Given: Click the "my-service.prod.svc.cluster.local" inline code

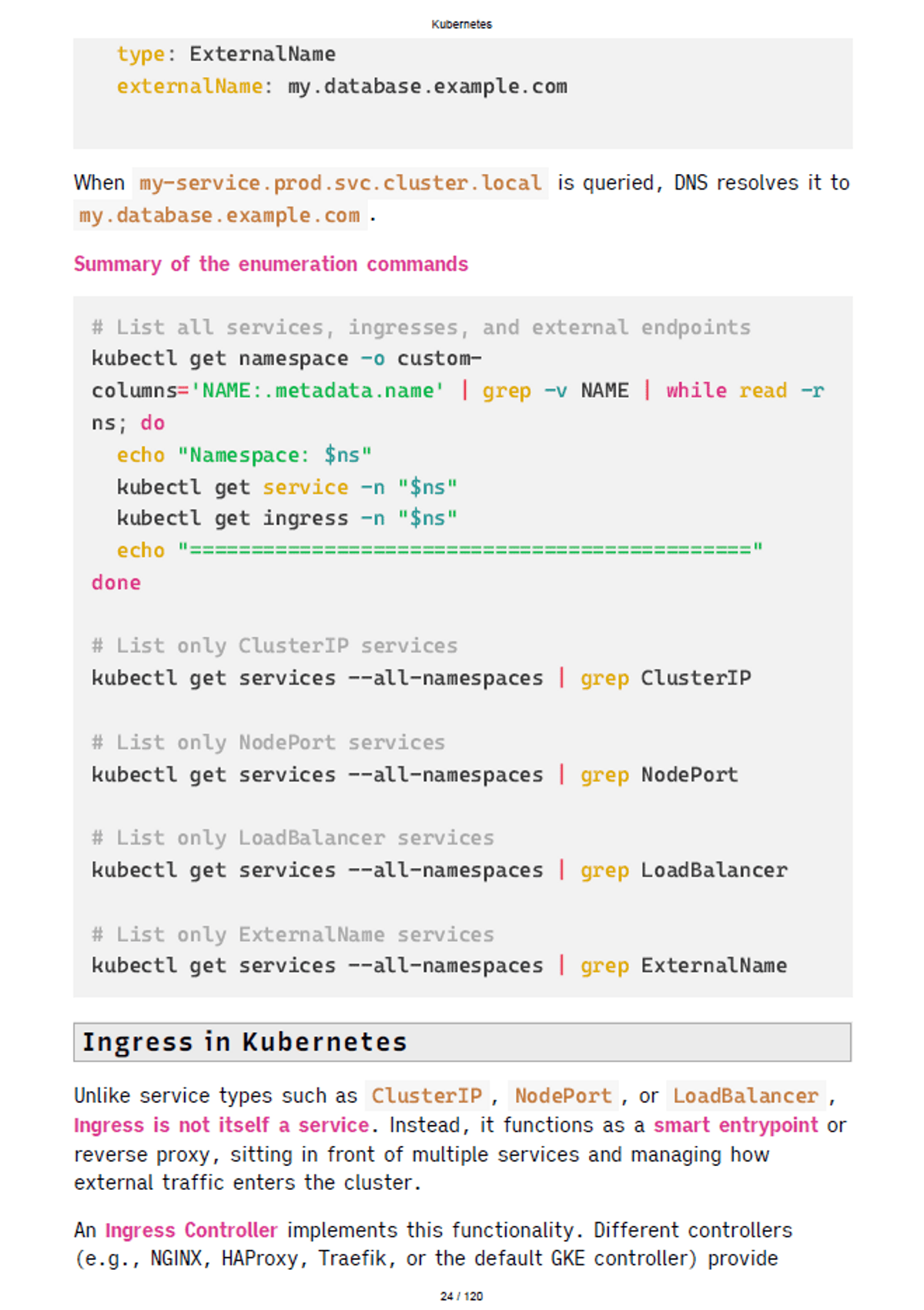Looking at the screenshot, I should click(340, 183).
